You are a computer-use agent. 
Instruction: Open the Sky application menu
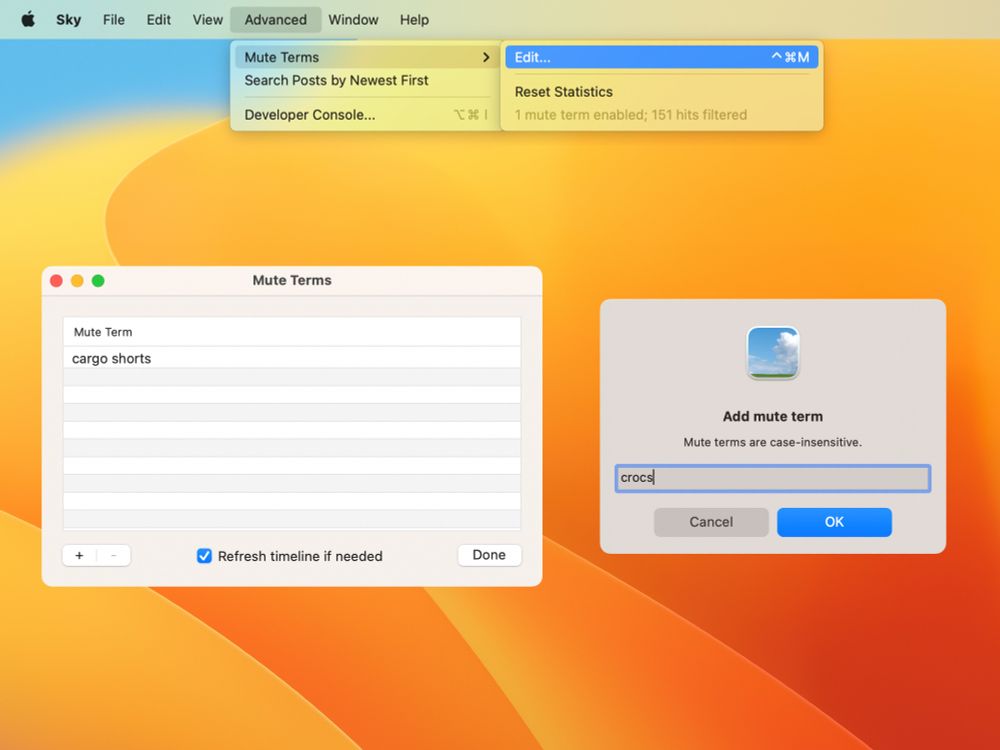(x=68, y=20)
